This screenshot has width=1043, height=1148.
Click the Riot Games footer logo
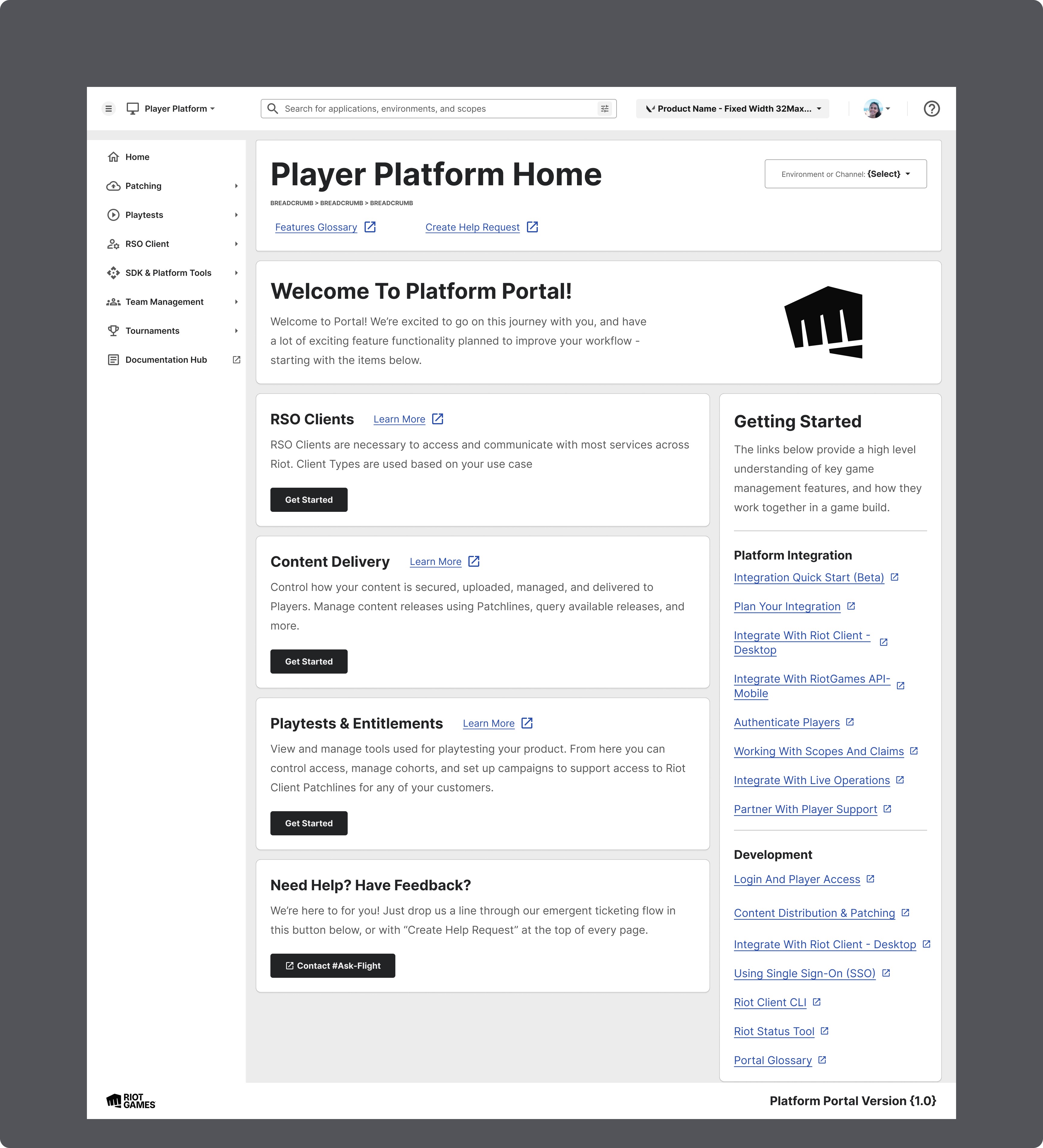(x=130, y=1100)
